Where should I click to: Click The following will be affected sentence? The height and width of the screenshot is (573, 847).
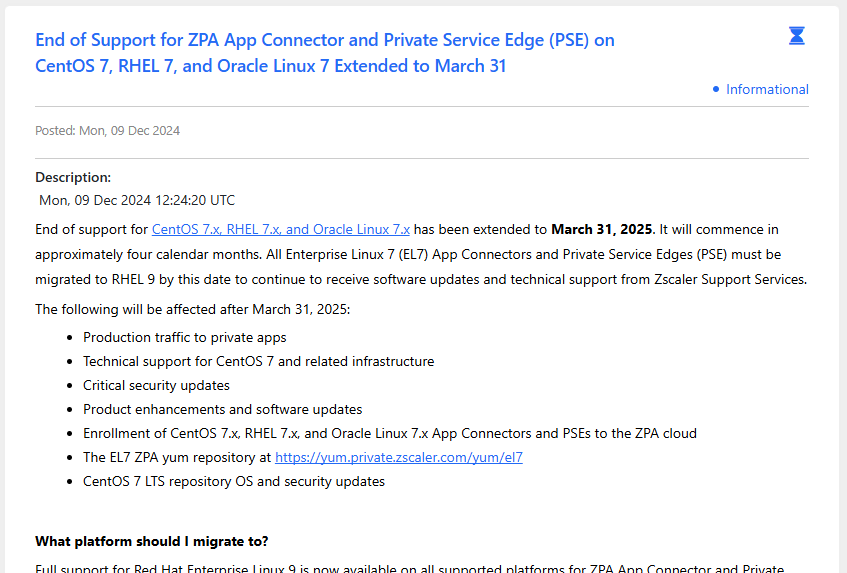click(x=192, y=309)
